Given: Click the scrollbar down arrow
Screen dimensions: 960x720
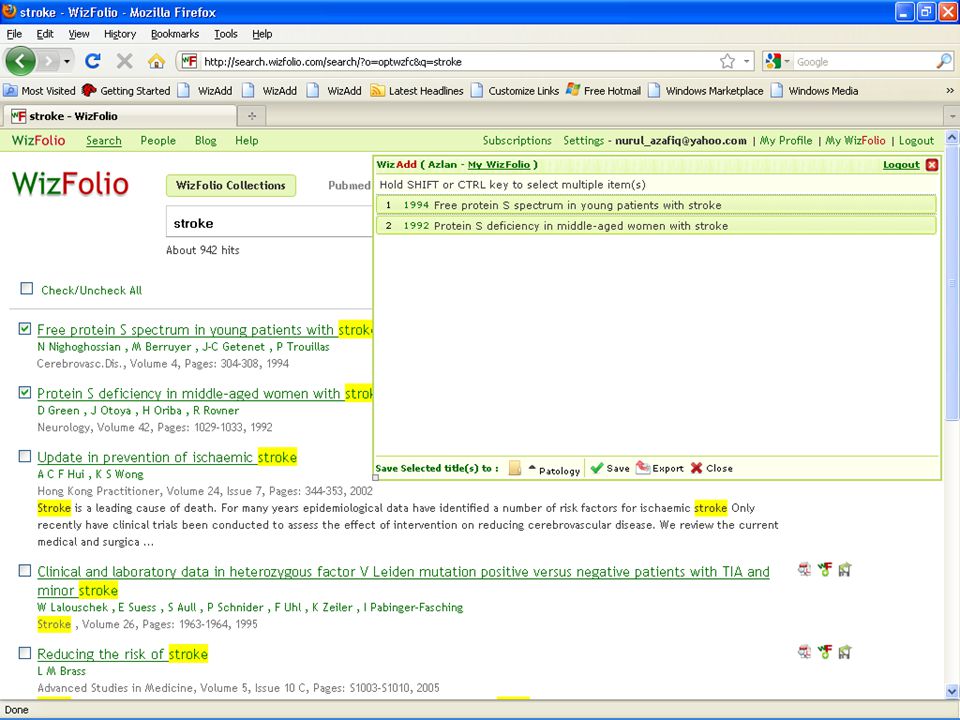Looking at the screenshot, I should (952, 691).
